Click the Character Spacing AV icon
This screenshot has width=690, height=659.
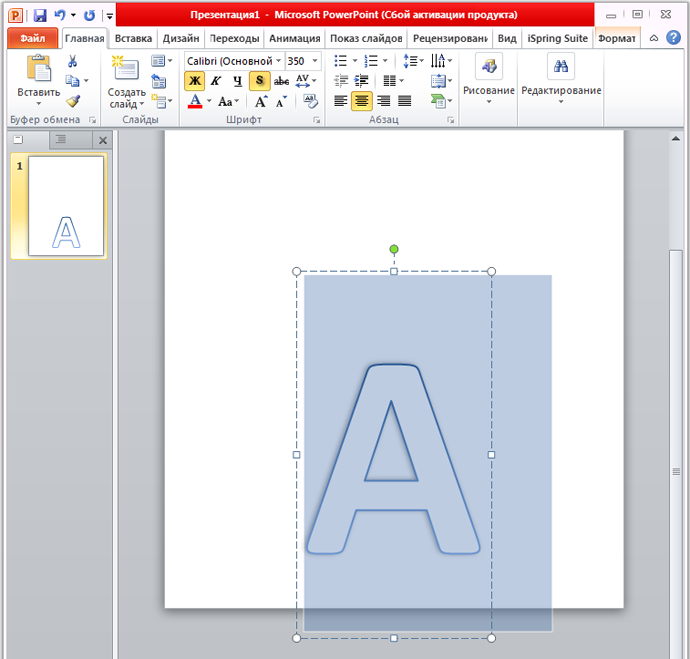tap(305, 81)
